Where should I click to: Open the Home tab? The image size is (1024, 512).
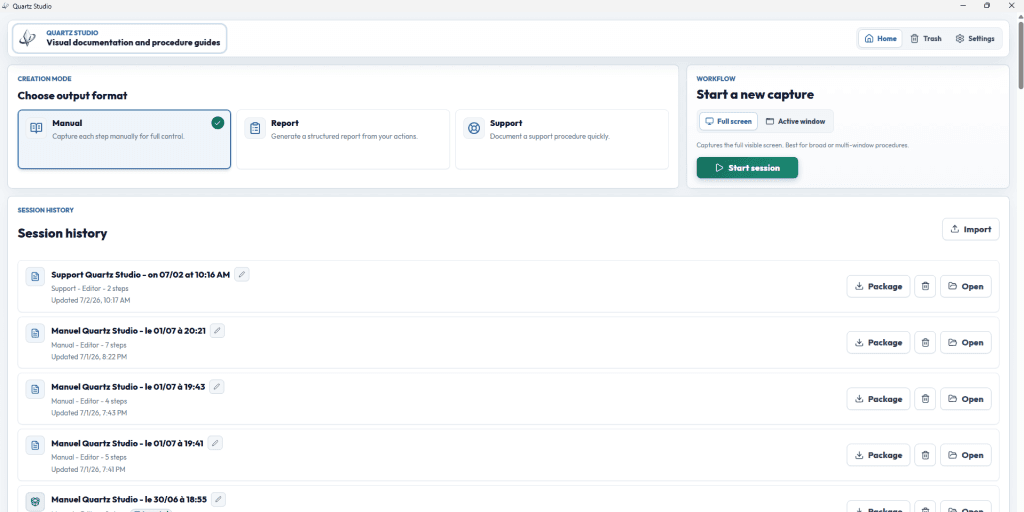(880, 39)
